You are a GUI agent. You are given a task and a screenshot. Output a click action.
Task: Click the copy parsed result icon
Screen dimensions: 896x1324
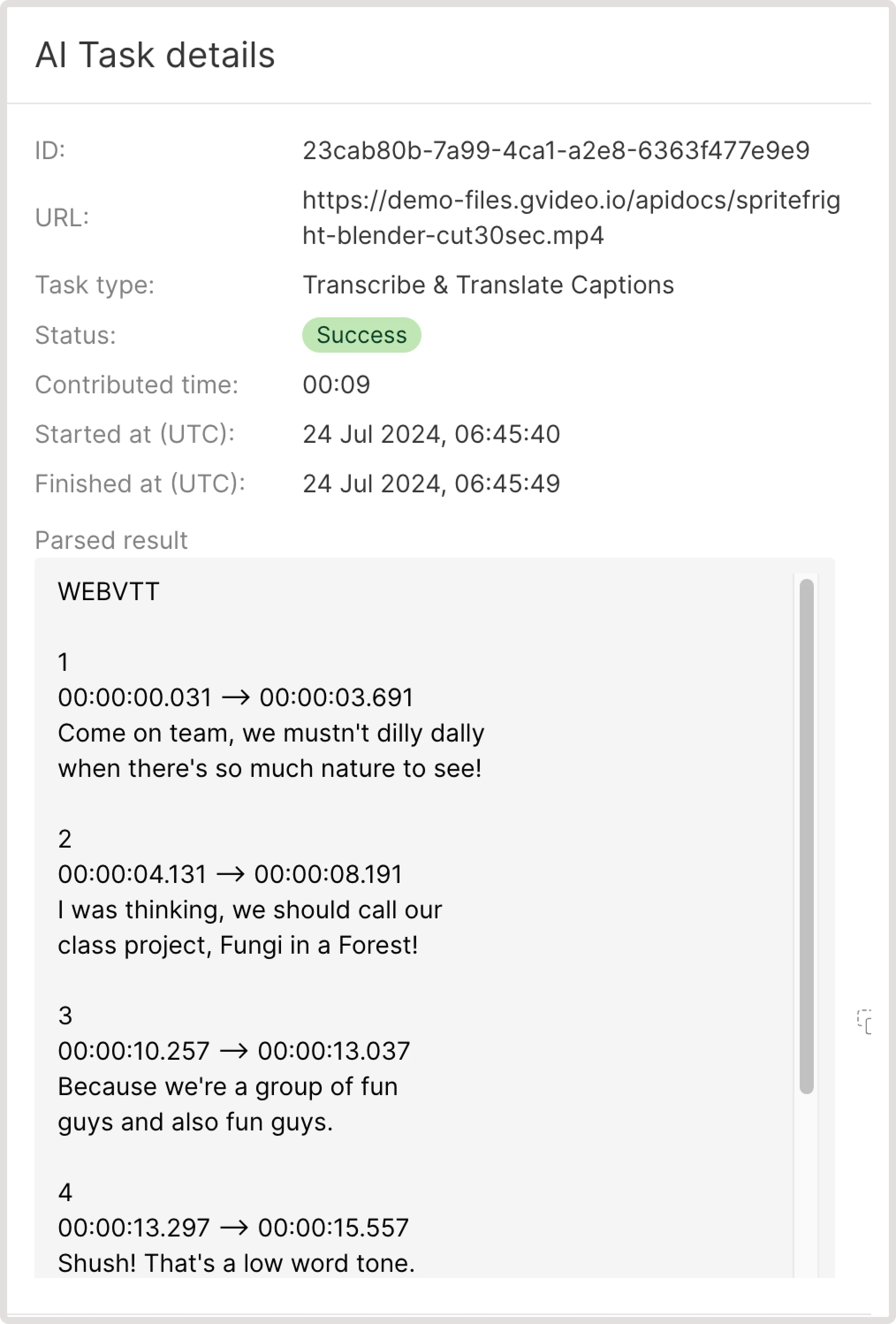(864, 1021)
